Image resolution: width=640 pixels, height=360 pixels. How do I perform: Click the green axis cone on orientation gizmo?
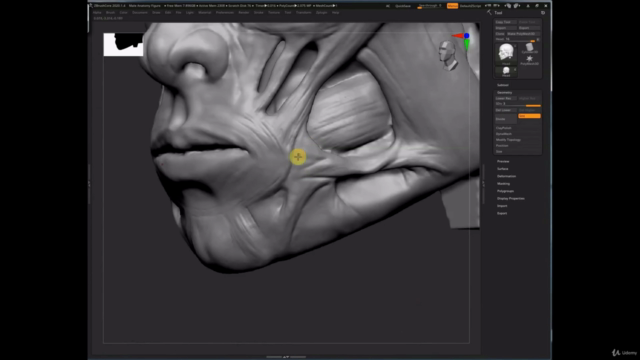pyautogui.click(x=467, y=44)
